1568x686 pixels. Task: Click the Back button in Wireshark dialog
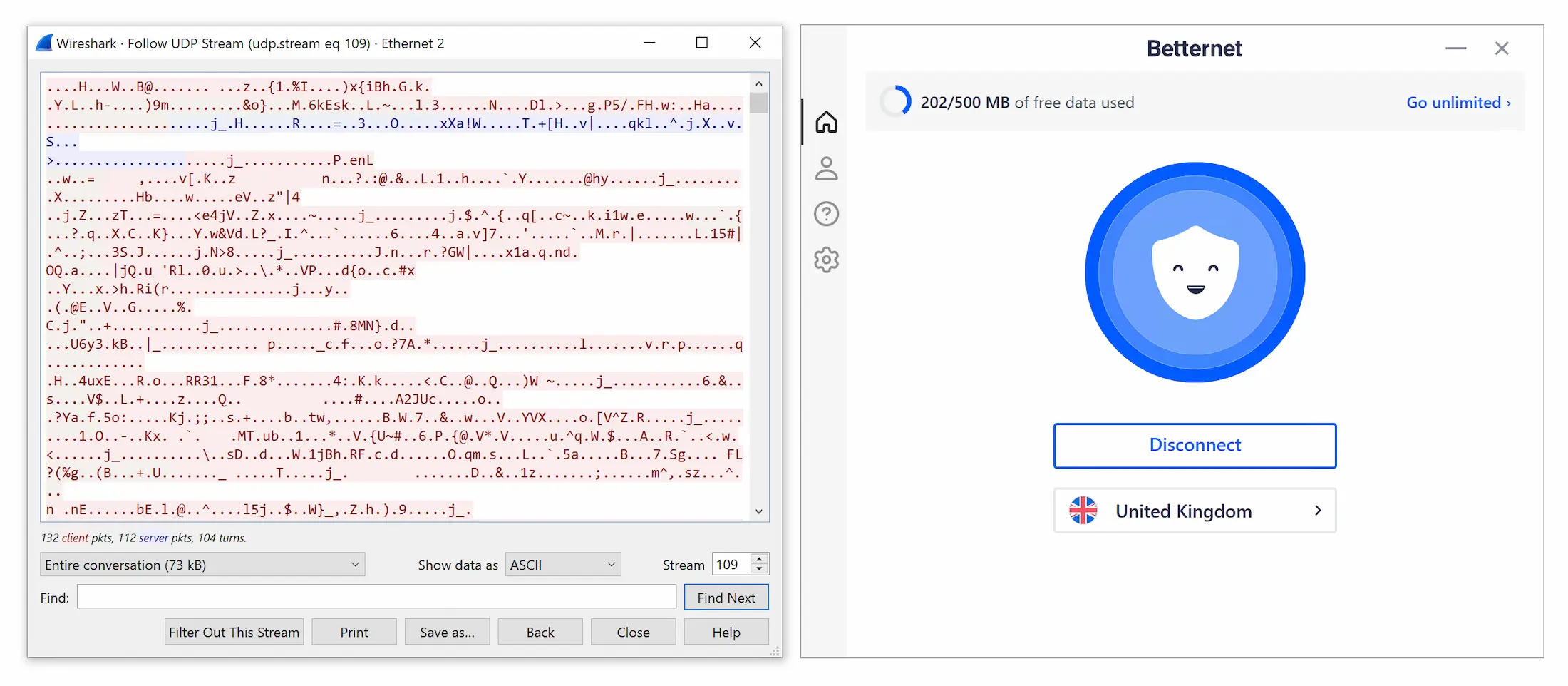(540, 631)
